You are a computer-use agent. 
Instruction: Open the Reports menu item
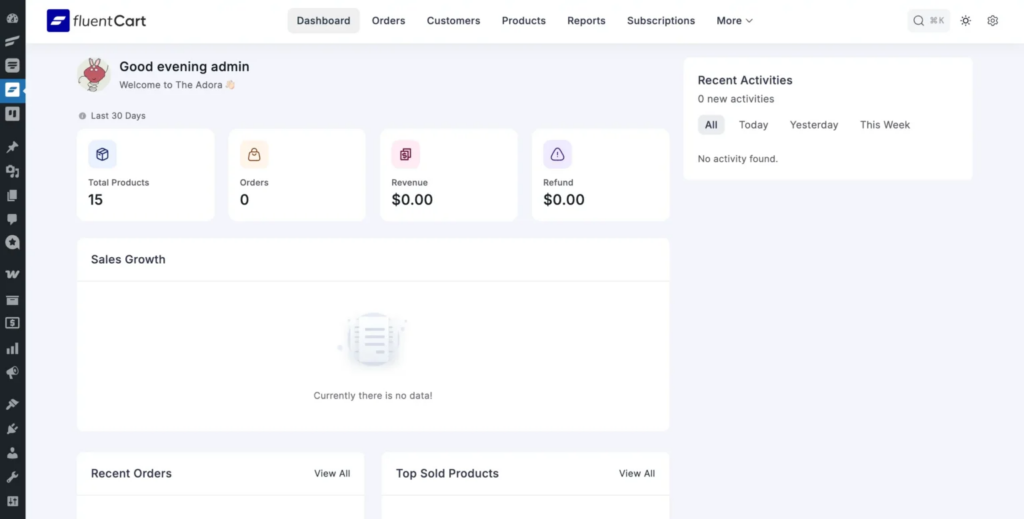click(x=586, y=20)
